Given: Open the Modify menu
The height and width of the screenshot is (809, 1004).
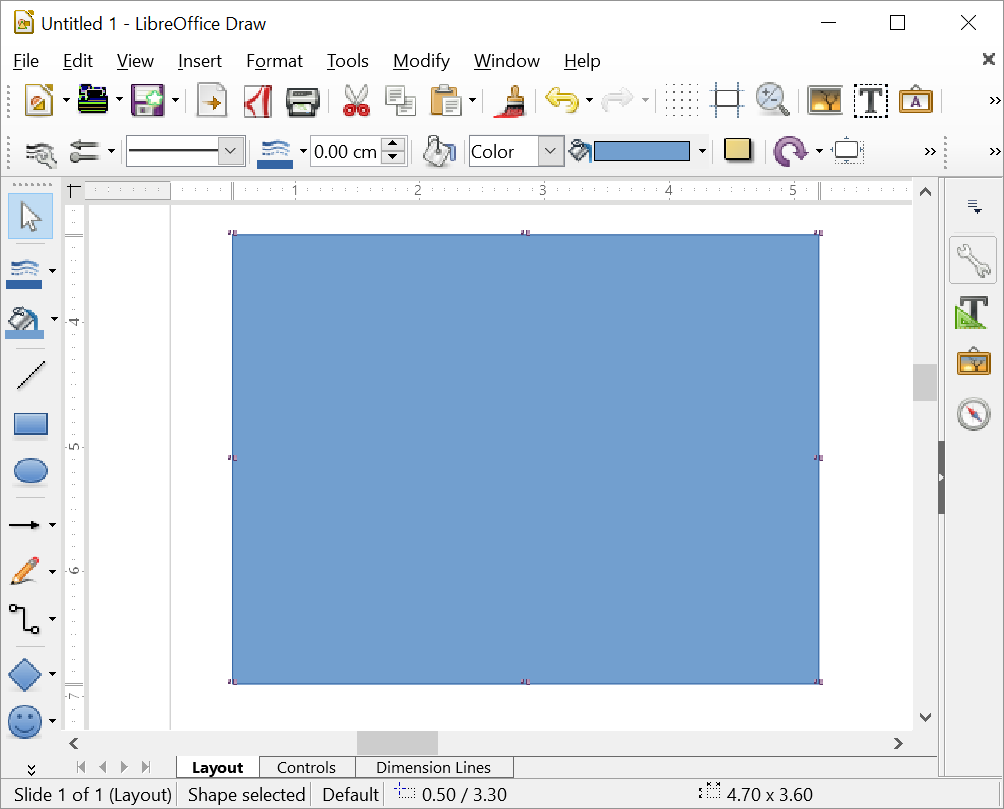Looking at the screenshot, I should click(421, 61).
